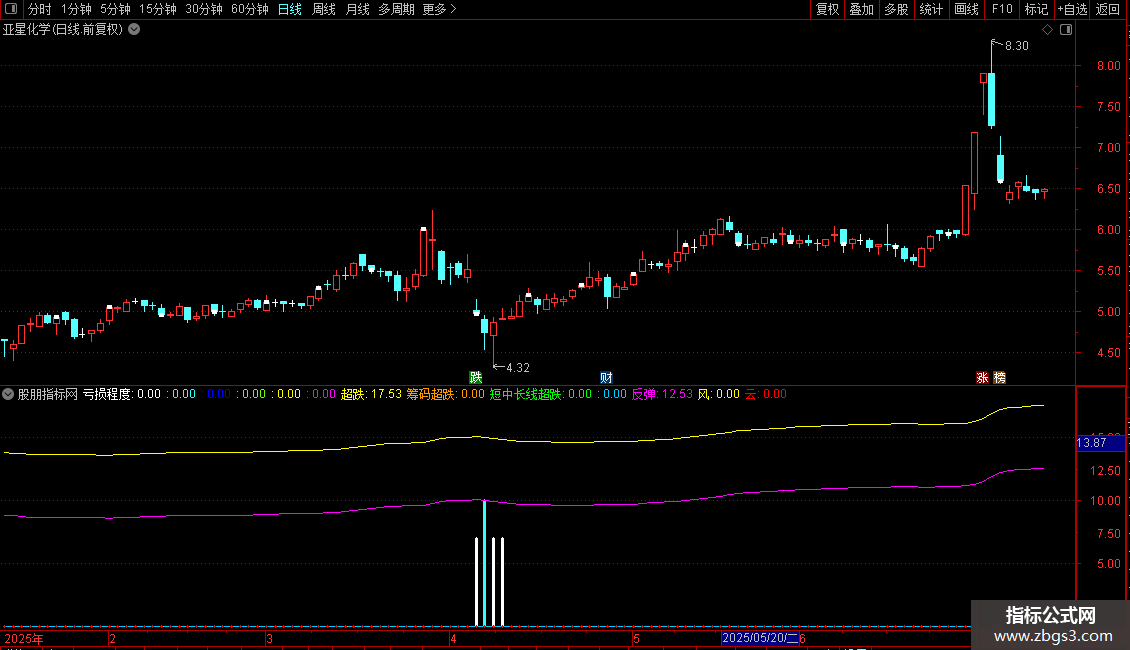Click the 超跌: 17.53 indicator value
The image size is (1130, 650).
point(371,394)
